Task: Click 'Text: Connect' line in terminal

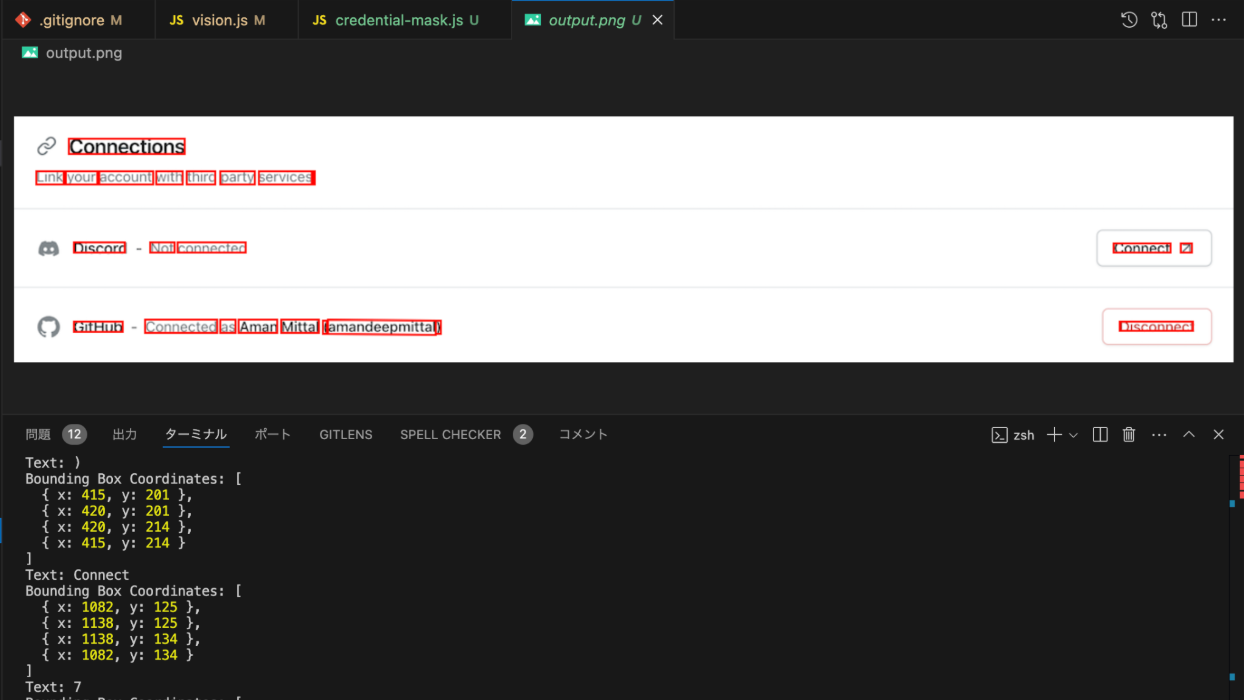Action: [77, 575]
